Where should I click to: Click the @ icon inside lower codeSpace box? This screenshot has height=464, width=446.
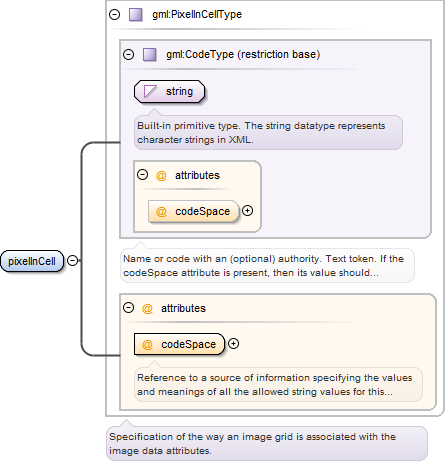(x=147, y=344)
